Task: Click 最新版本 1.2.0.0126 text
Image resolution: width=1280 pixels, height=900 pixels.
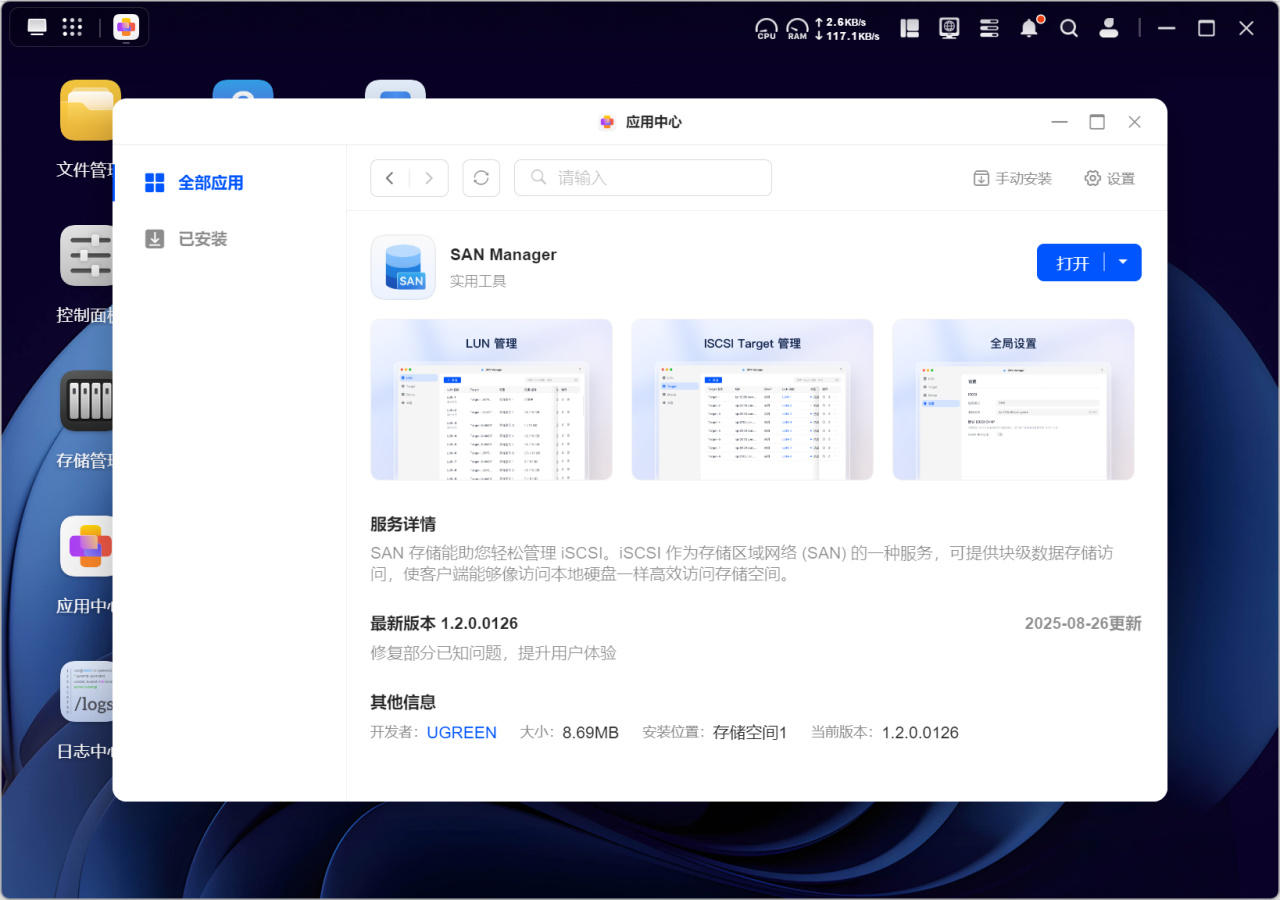Action: (444, 624)
